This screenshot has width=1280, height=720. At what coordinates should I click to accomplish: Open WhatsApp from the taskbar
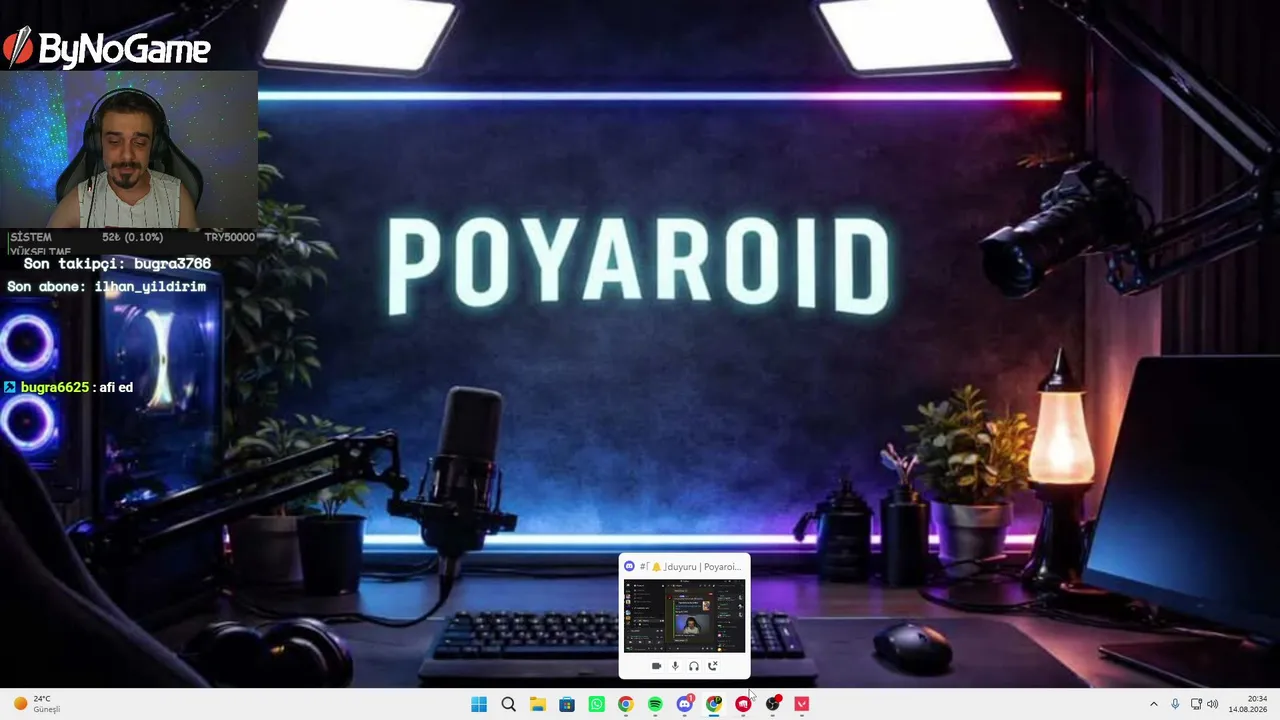point(596,704)
